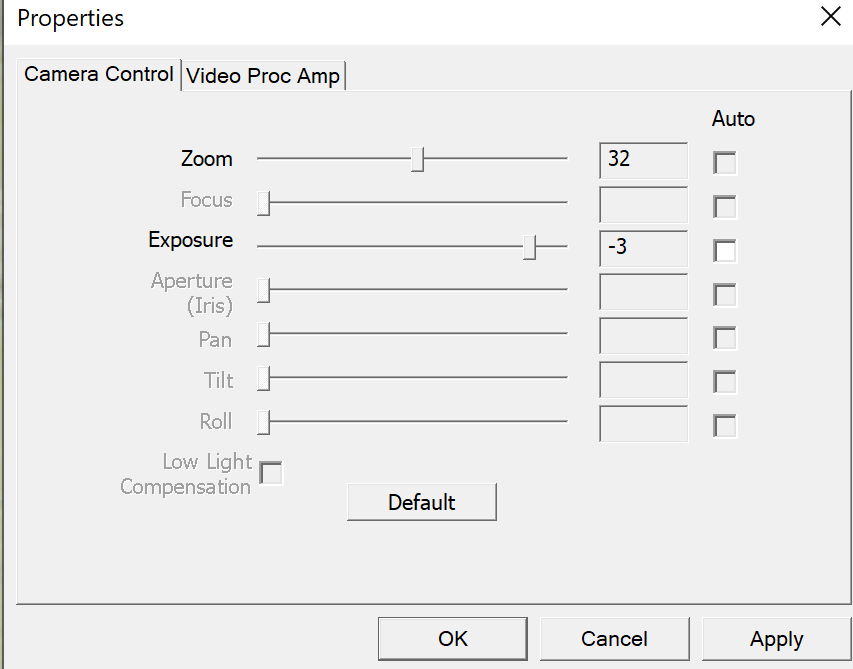853x669 pixels.
Task: Toggle the Auto checkbox for Focus
Action: pos(725,207)
